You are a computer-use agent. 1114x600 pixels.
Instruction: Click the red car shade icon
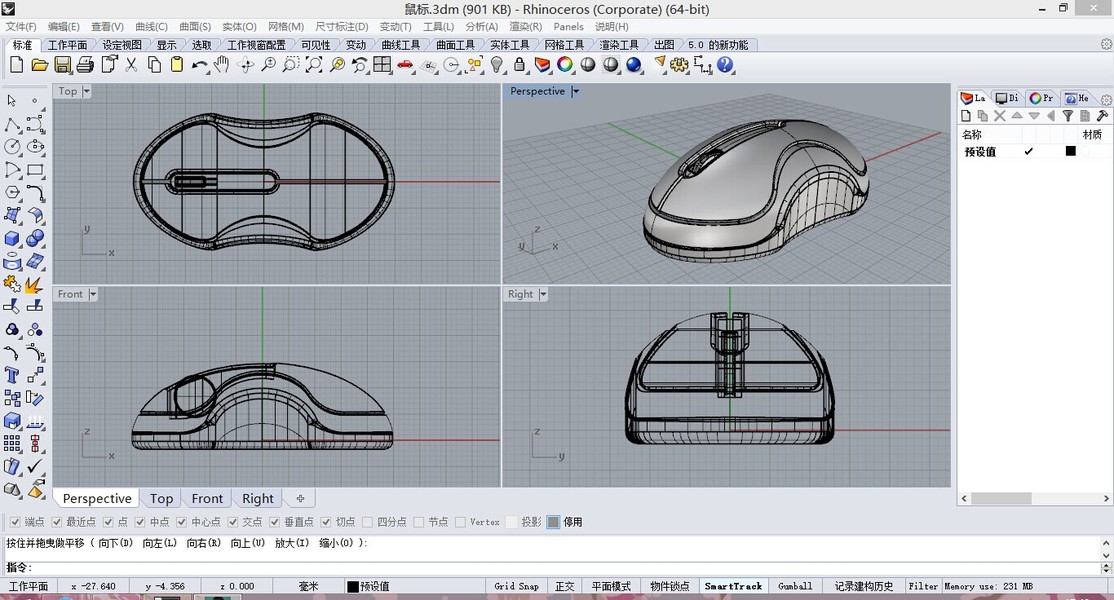click(x=405, y=65)
